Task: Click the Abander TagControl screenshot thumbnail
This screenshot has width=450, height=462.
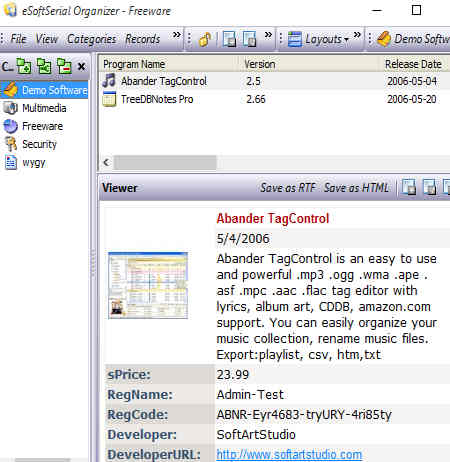Action: [x=148, y=285]
